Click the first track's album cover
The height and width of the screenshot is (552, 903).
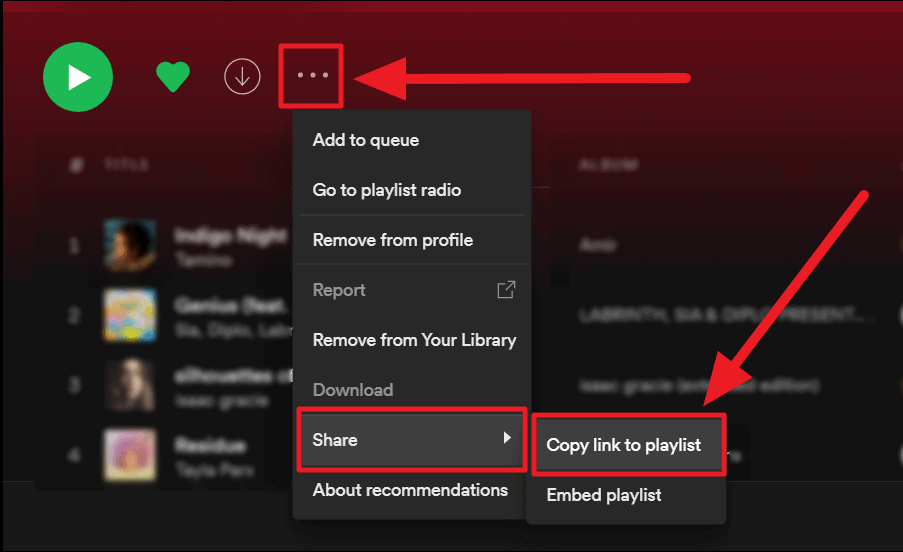click(x=130, y=245)
